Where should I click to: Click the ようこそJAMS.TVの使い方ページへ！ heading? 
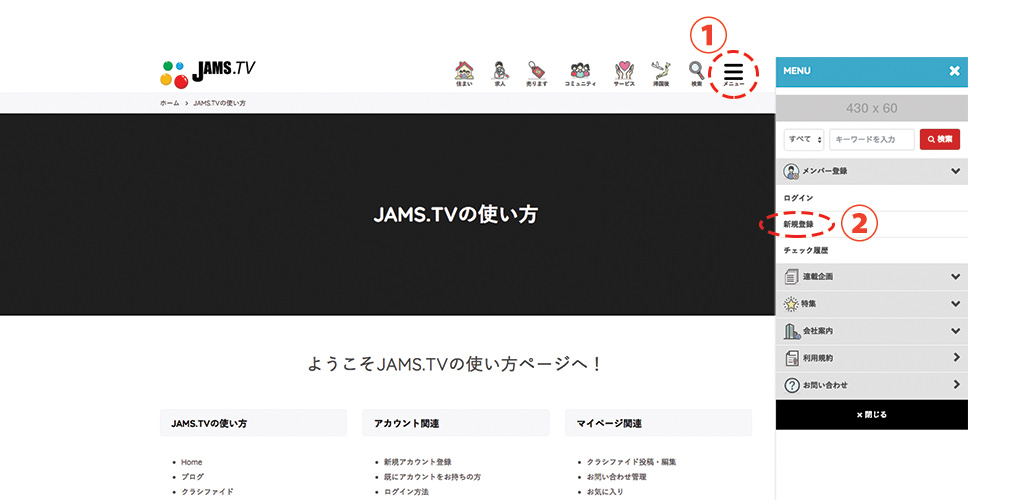455,364
